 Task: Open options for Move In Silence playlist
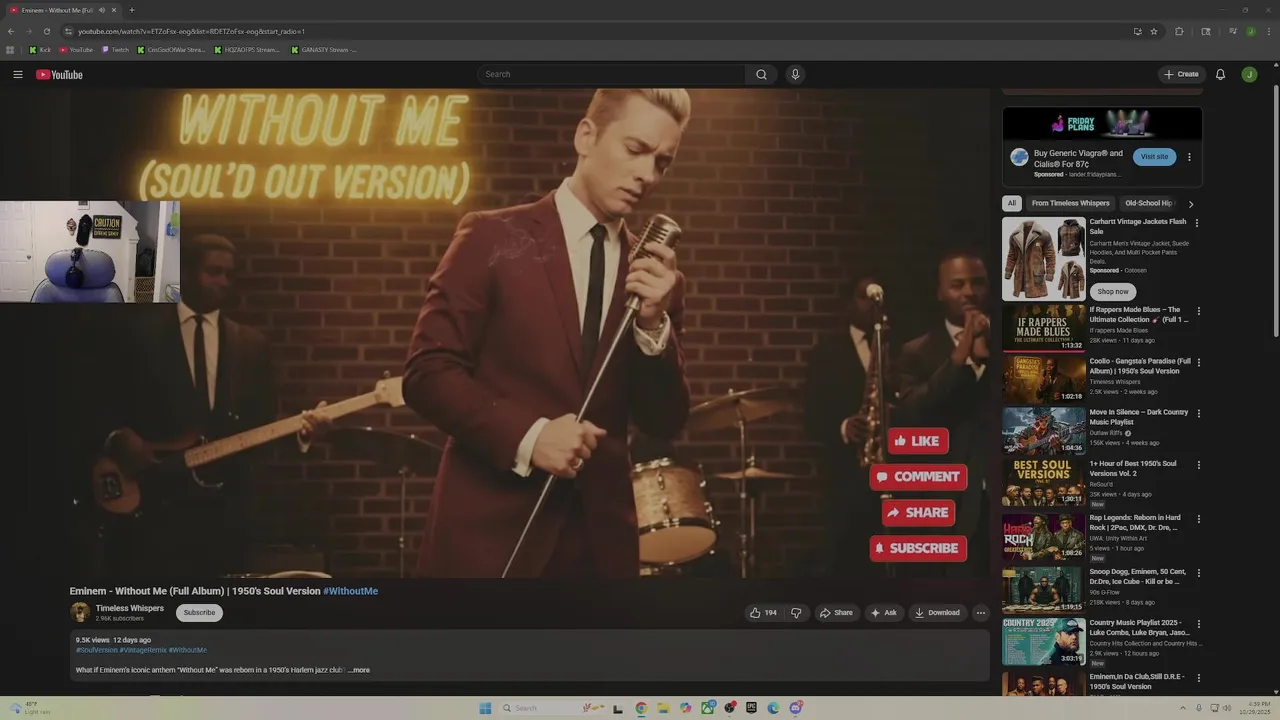tap(1198, 413)
